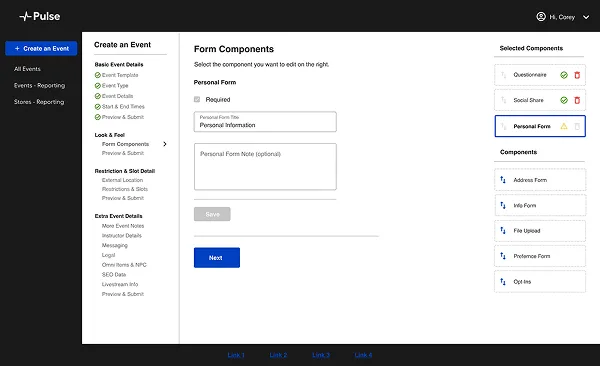Click the grey Save button
This screenshot has width=600, height=366.
pyautogui.click(x=212, y=214)
